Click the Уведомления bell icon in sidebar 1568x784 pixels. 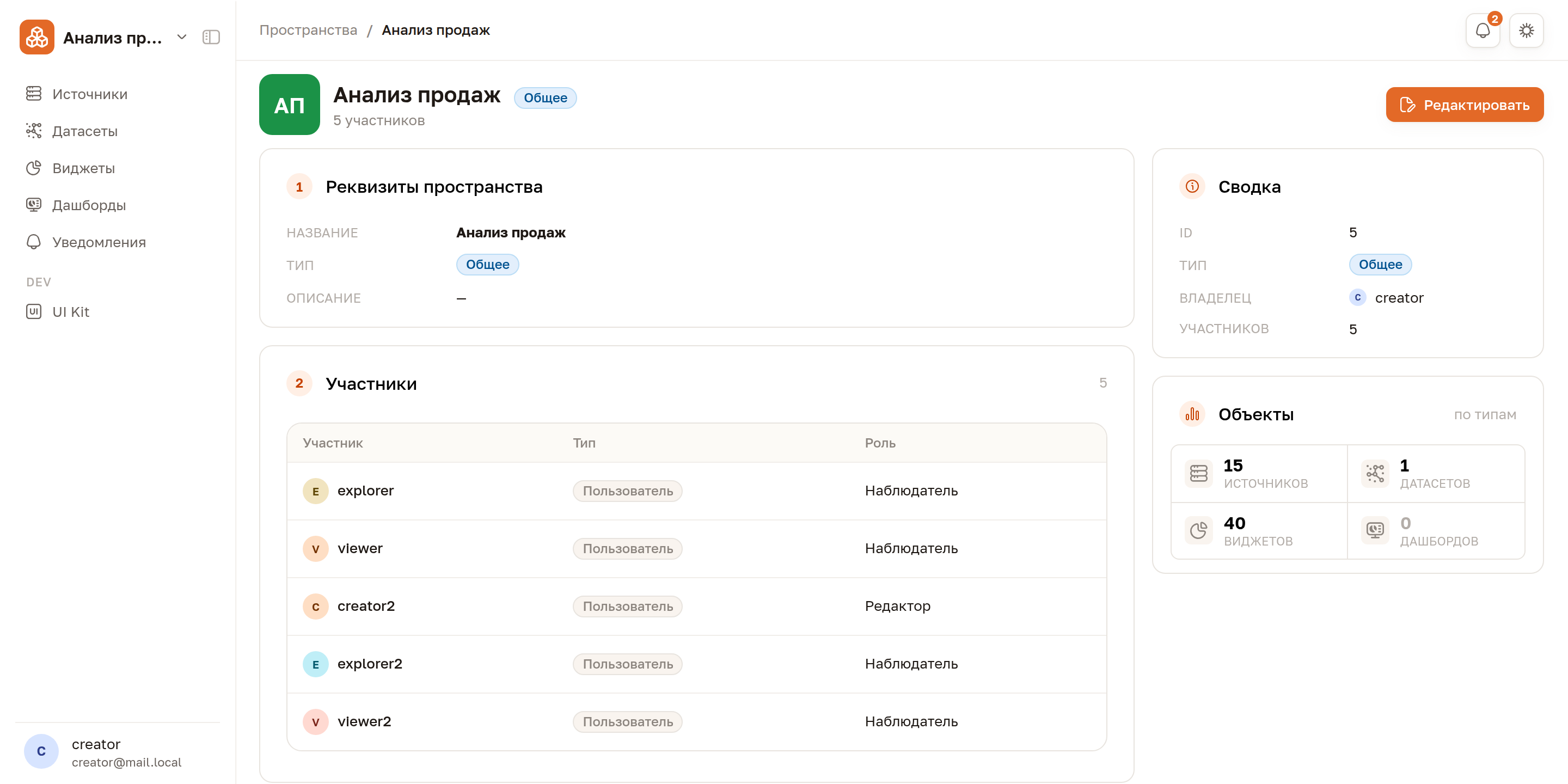pyautogui.click(x=33, y=242)
